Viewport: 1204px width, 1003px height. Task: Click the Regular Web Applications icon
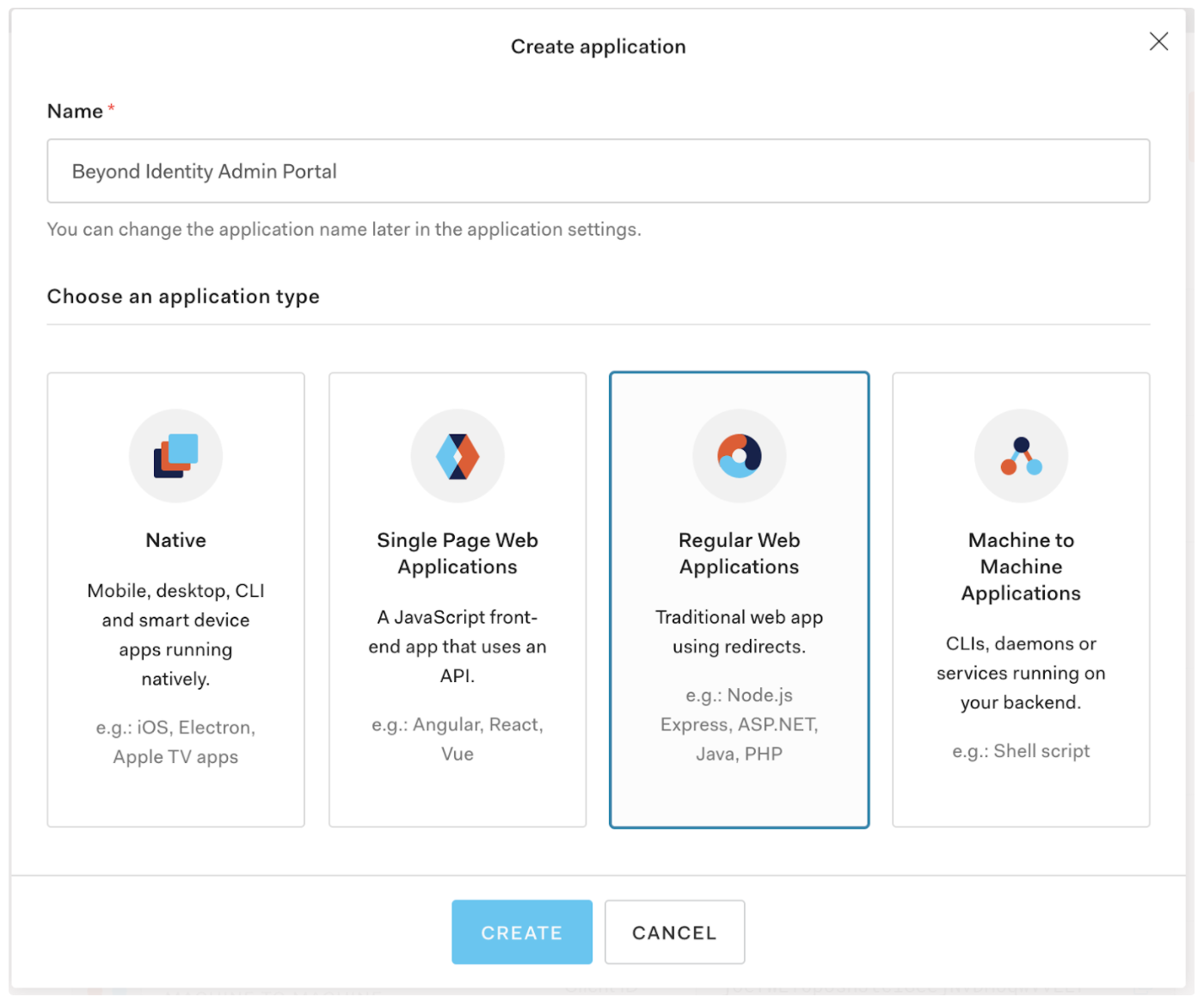[x=740, y=456]
